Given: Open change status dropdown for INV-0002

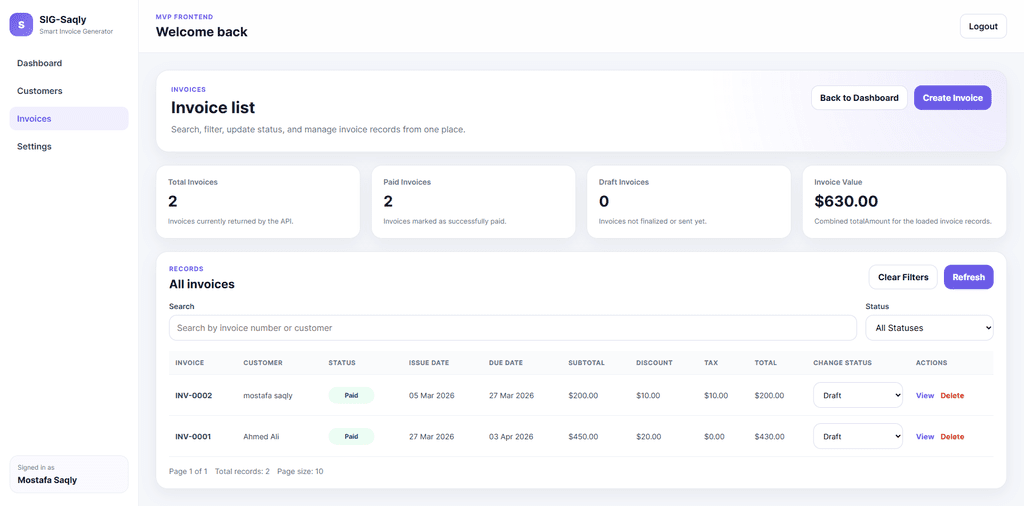Looking at the screenshot, I should pyautogui.click(x=857, y=396).
